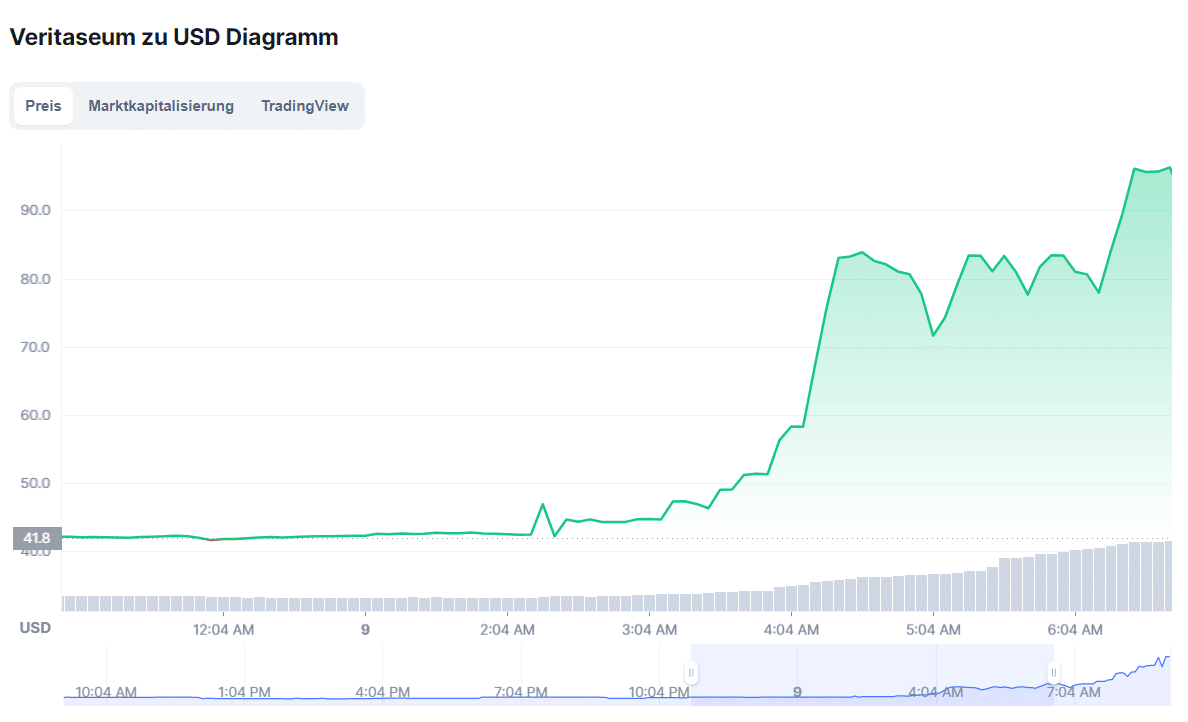
Task: Click the 80.0 y-axis label
Action: 36,279
